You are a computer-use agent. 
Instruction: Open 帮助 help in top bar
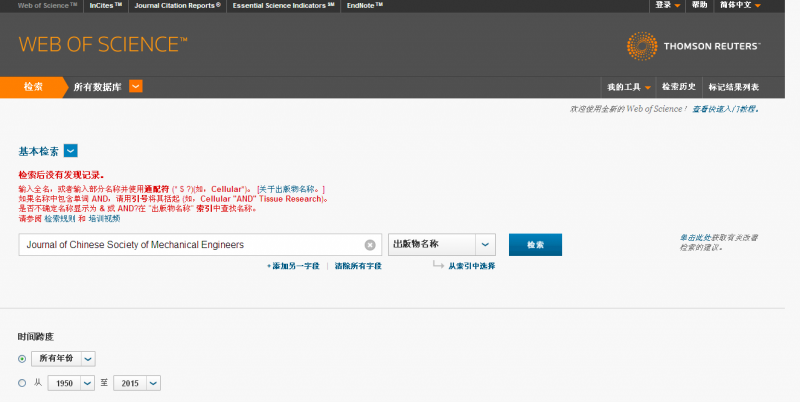699,5
